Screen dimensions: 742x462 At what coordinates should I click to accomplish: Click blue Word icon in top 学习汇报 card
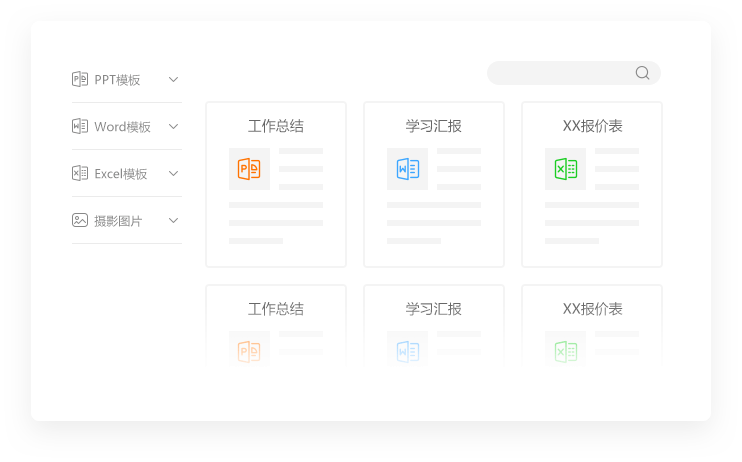(x=407, y=169)
